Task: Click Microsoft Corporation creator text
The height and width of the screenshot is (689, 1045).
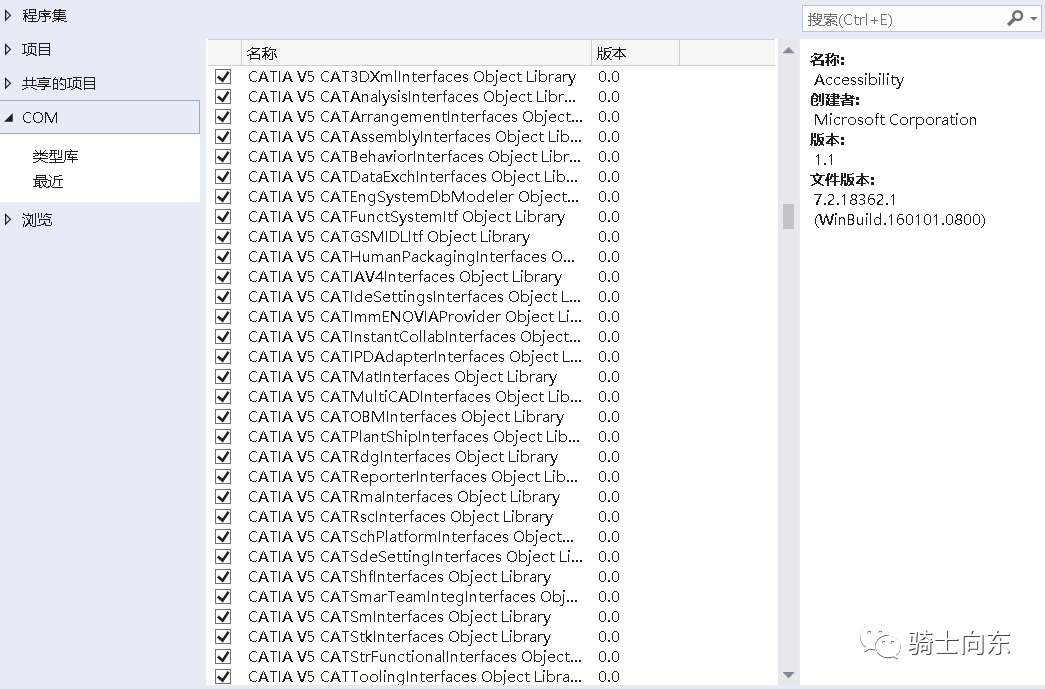Action: [895, 120]
